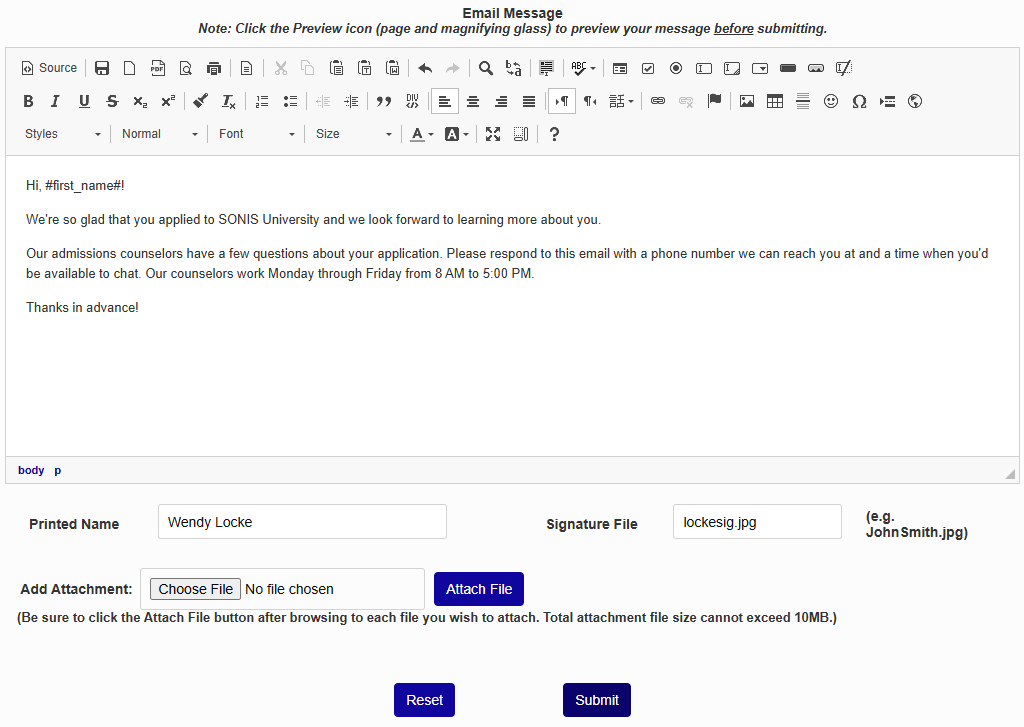This screenshot has height=727, width=1024.
Task: Click the Remove Format icon
Action: coord(229,101)
